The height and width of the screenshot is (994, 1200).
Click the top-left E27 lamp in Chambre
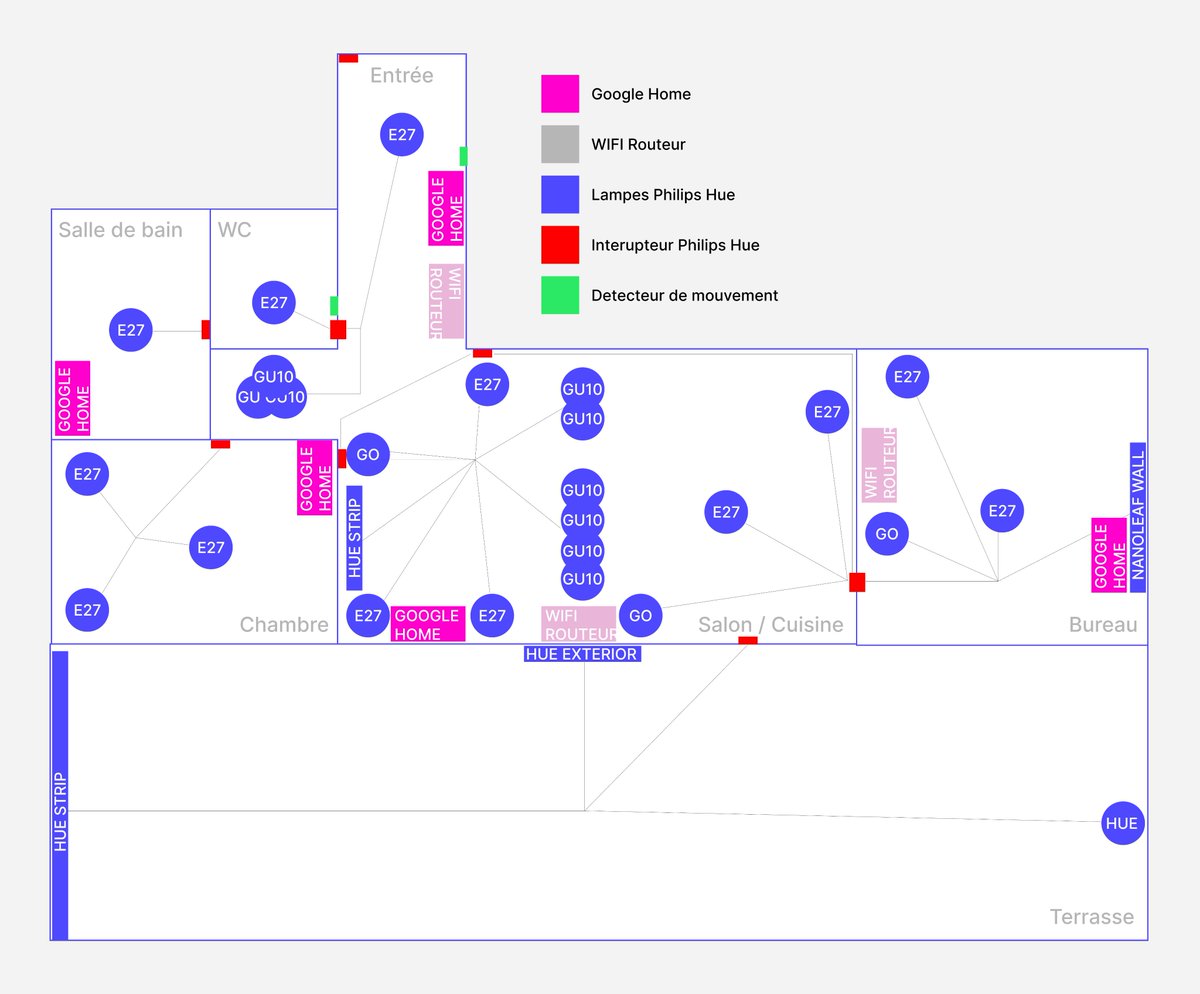87,474
